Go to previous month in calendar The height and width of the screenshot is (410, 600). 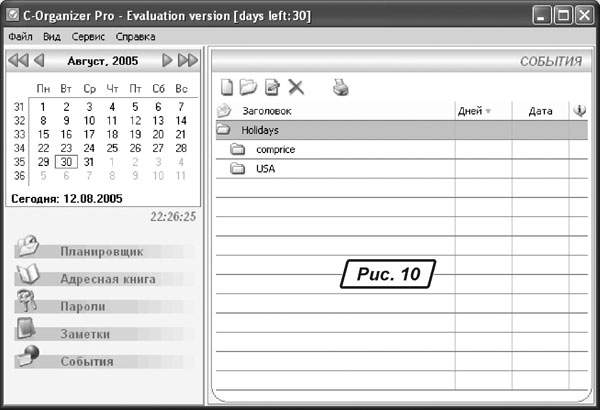point(39,61)
